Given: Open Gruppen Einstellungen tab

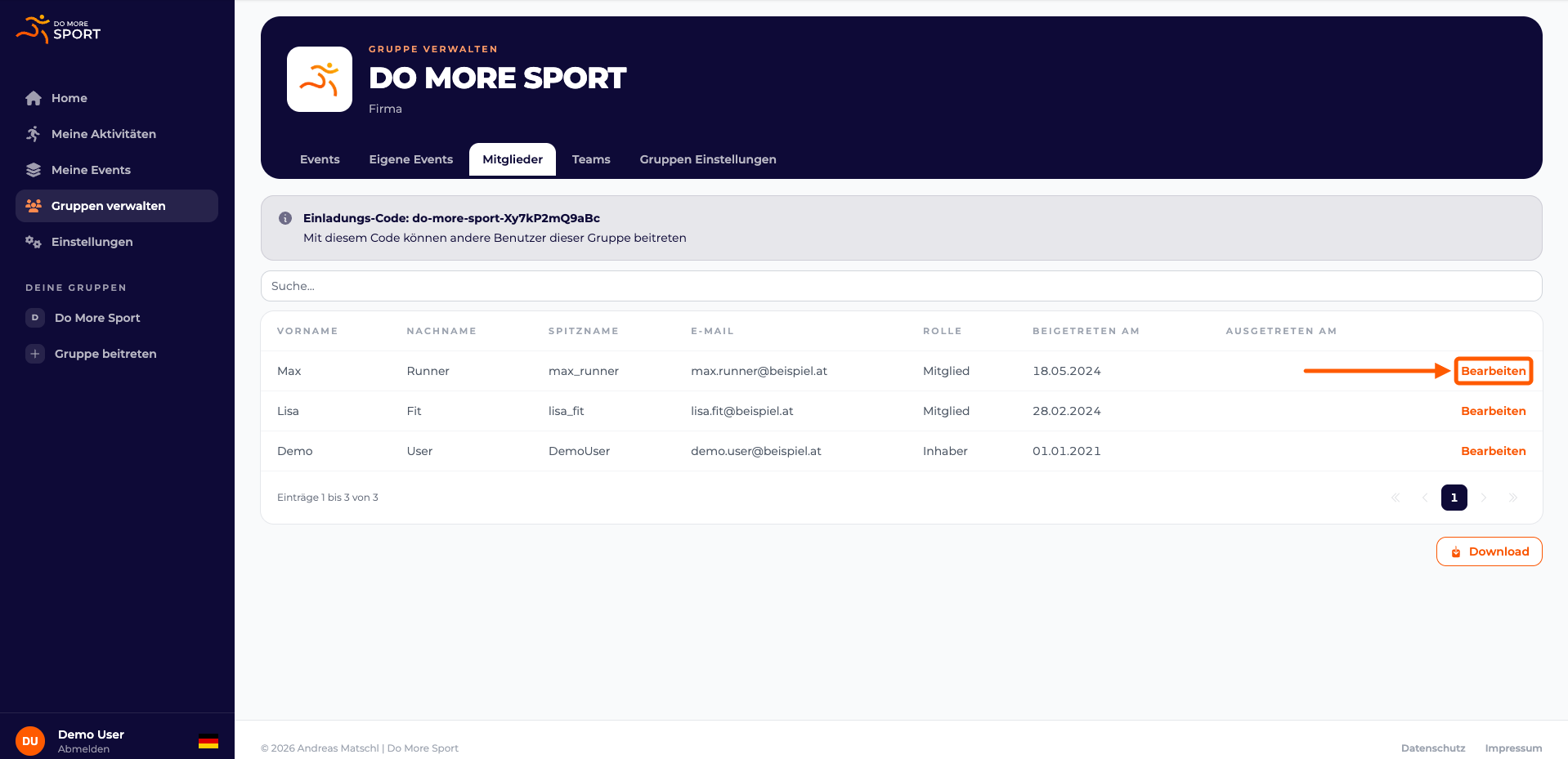Looking at the screenshot, I should tap(708, 159).
